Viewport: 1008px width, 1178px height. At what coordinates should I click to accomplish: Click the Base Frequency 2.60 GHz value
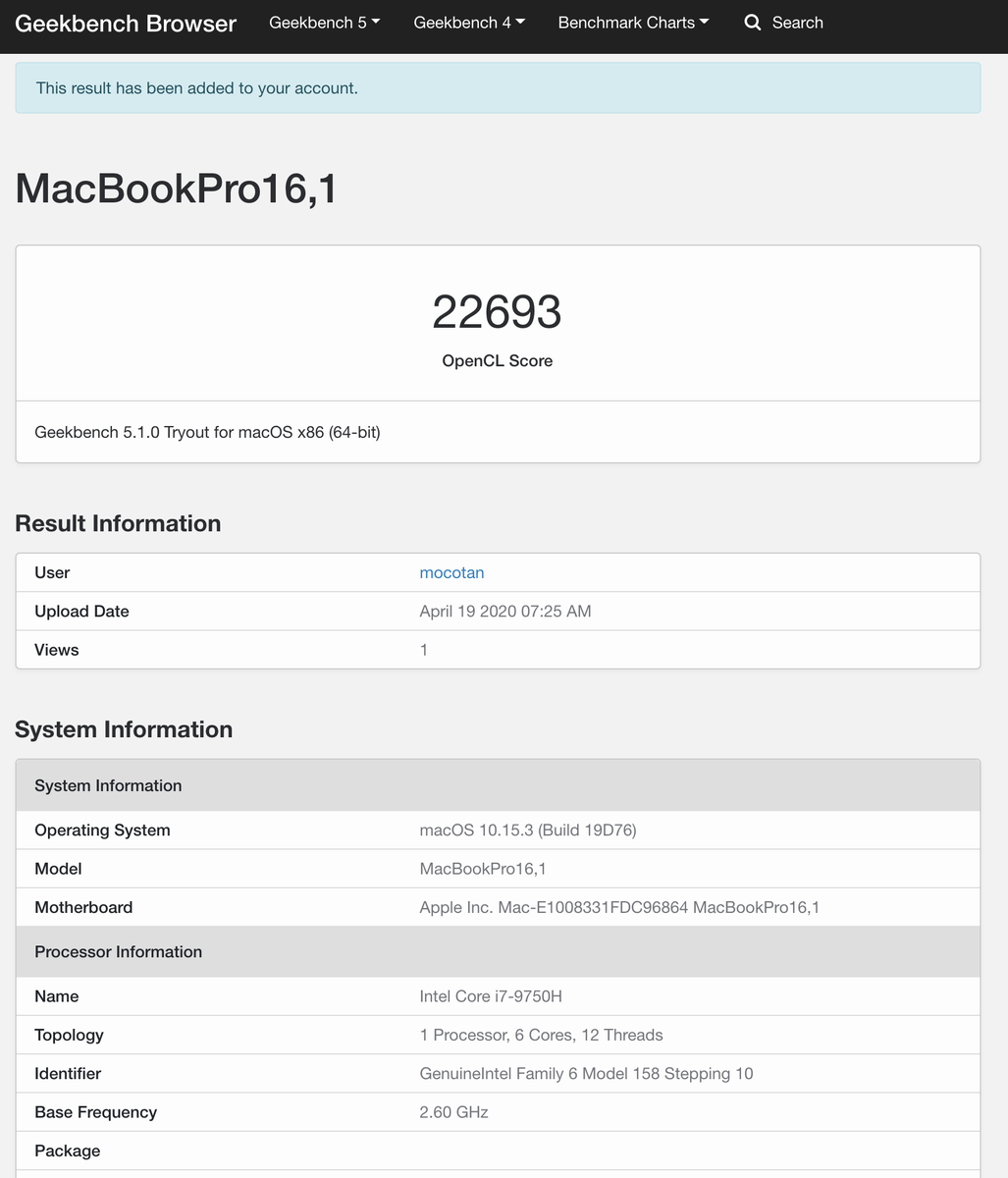click(453, 1112)
